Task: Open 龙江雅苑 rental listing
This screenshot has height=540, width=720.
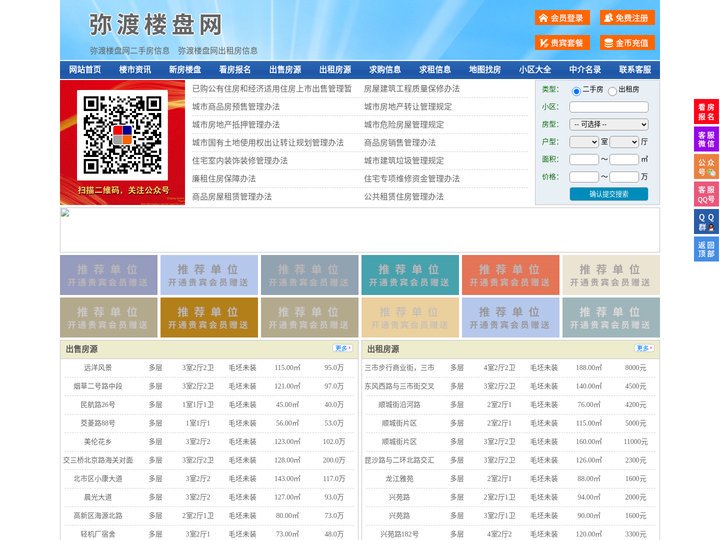Action: (x=399, y=478)
